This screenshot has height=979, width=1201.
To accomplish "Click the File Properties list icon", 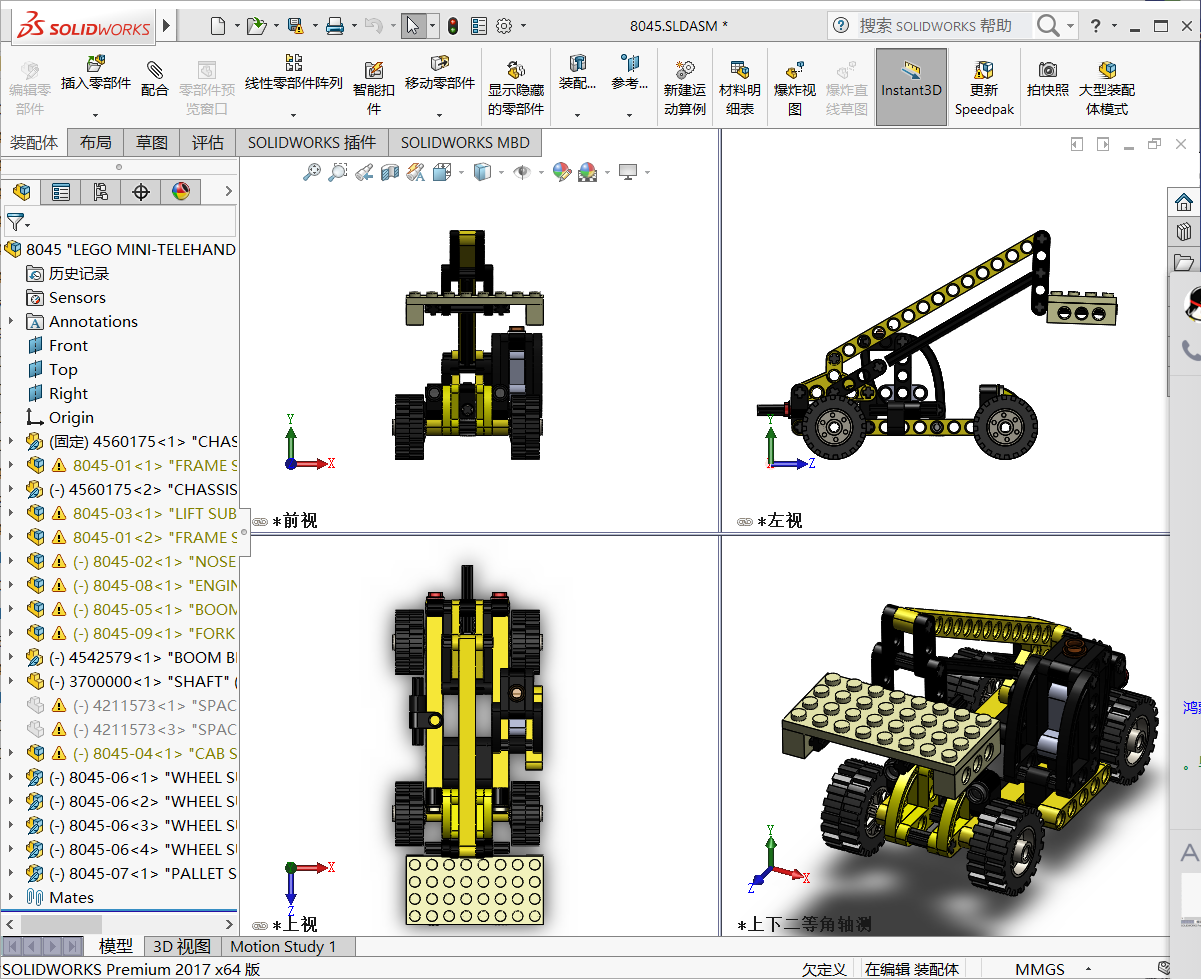I will [479, 26].
